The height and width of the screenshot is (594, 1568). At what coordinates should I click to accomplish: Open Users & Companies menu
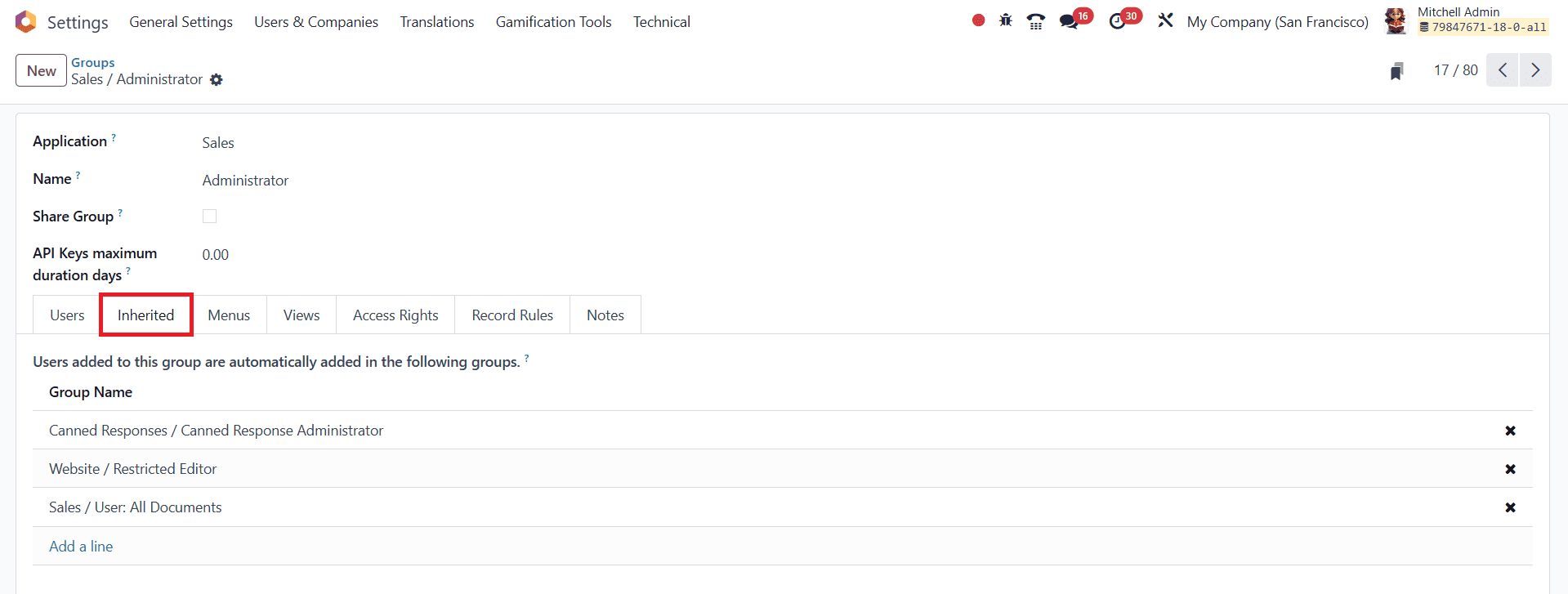click(316, 22)
